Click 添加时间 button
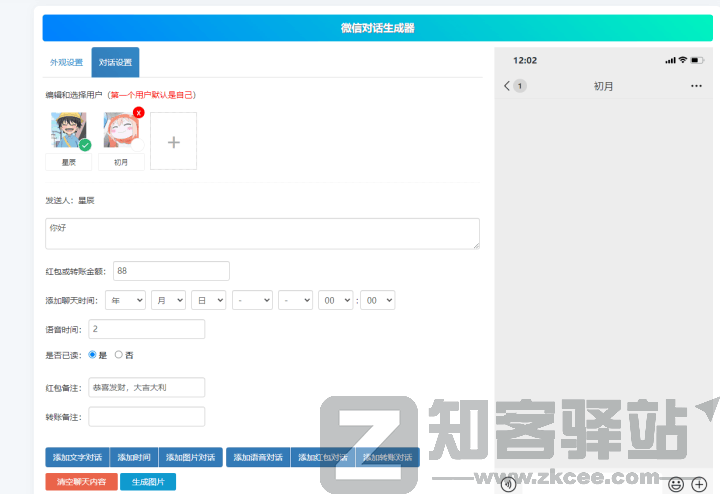The height and width of the screenshot is (494, 720). 134,457
